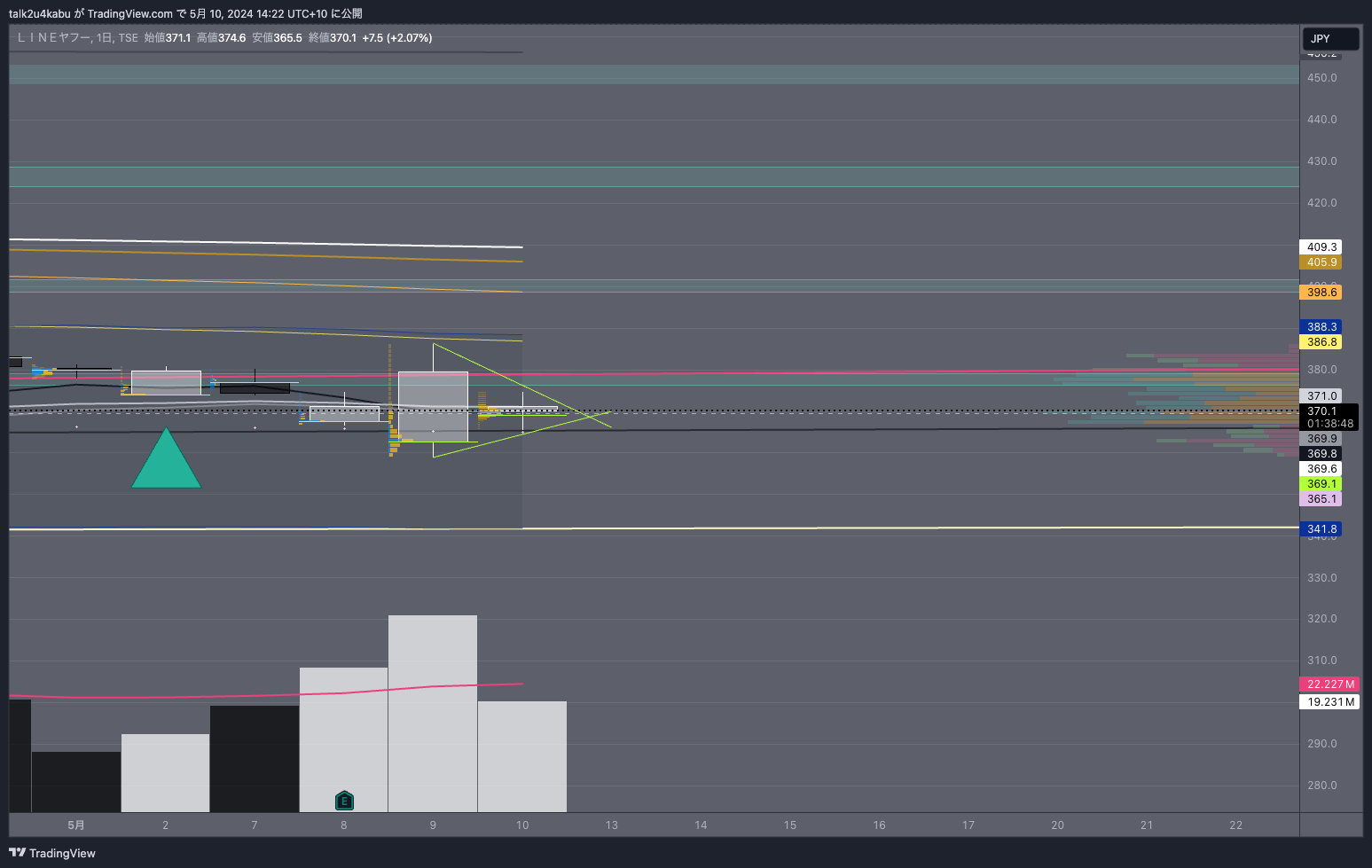1372x868 pixels.
Task: Click the 420.0 axis price
Action: pos(1321,203)
